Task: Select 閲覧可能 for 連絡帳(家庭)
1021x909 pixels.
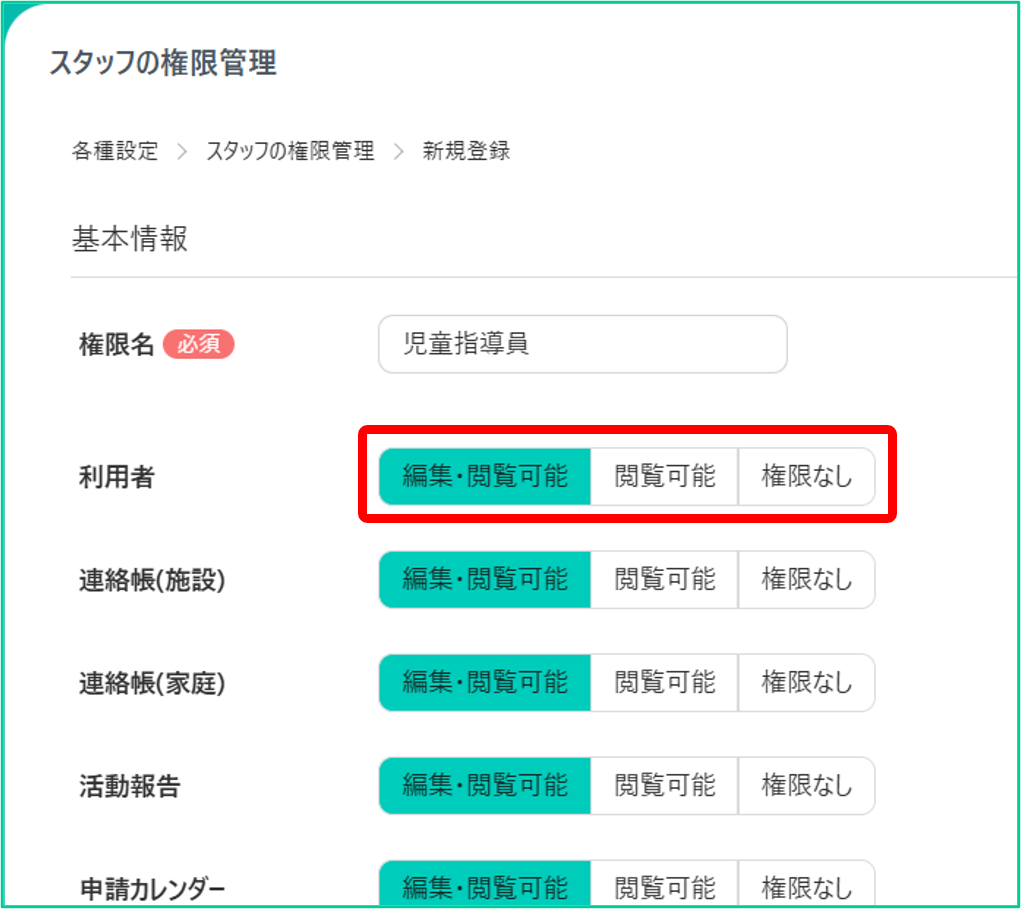Action: pyautogui.click(x=665, y=683)
